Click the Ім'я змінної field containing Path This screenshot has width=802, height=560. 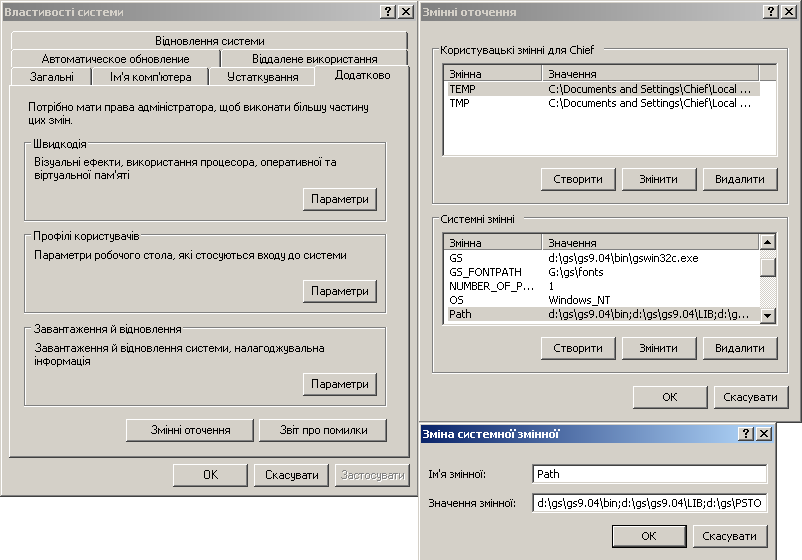tap(650, 474)
